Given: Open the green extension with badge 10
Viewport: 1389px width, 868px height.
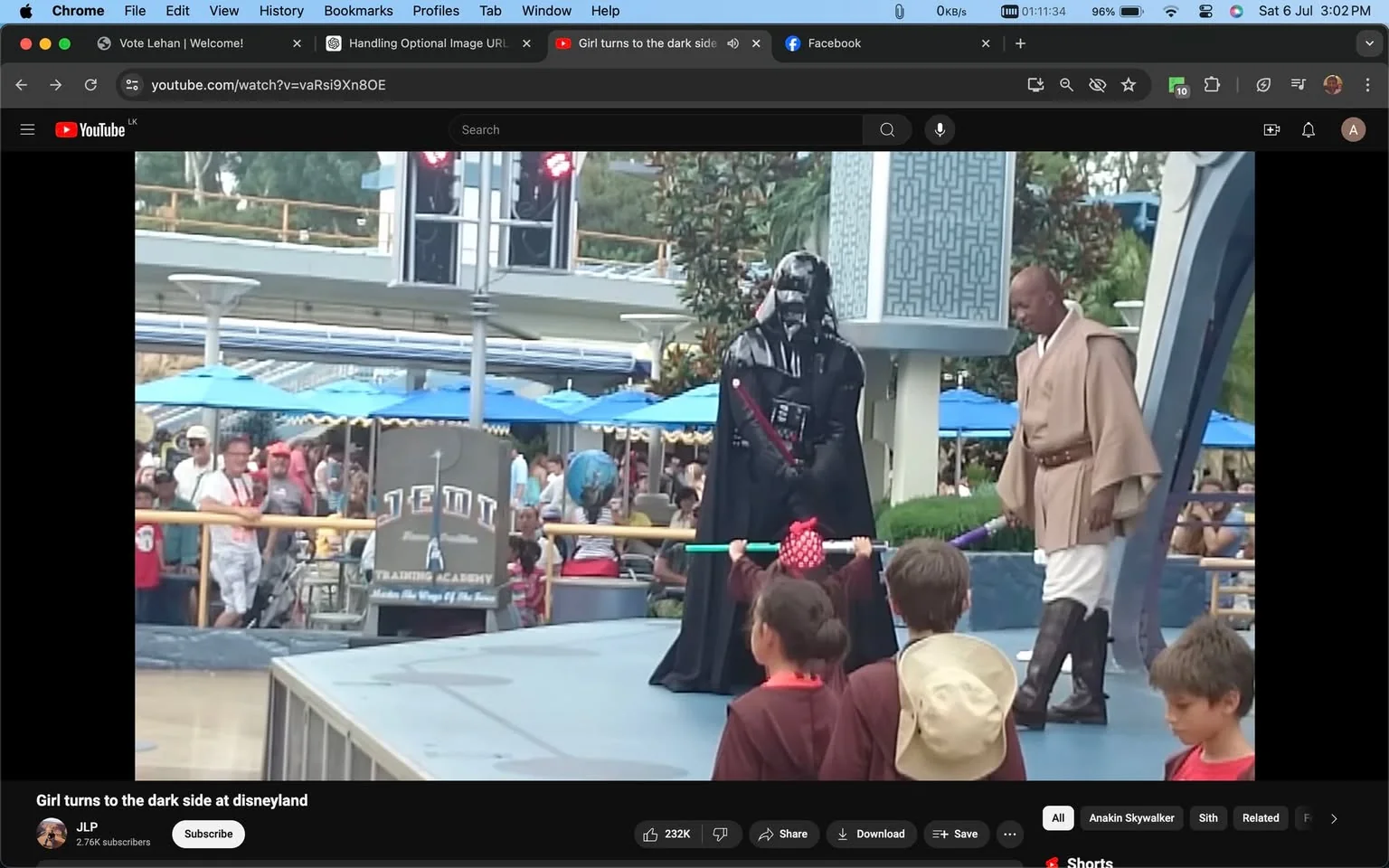Looking at the screenshot, I should tap(1177, 85).
